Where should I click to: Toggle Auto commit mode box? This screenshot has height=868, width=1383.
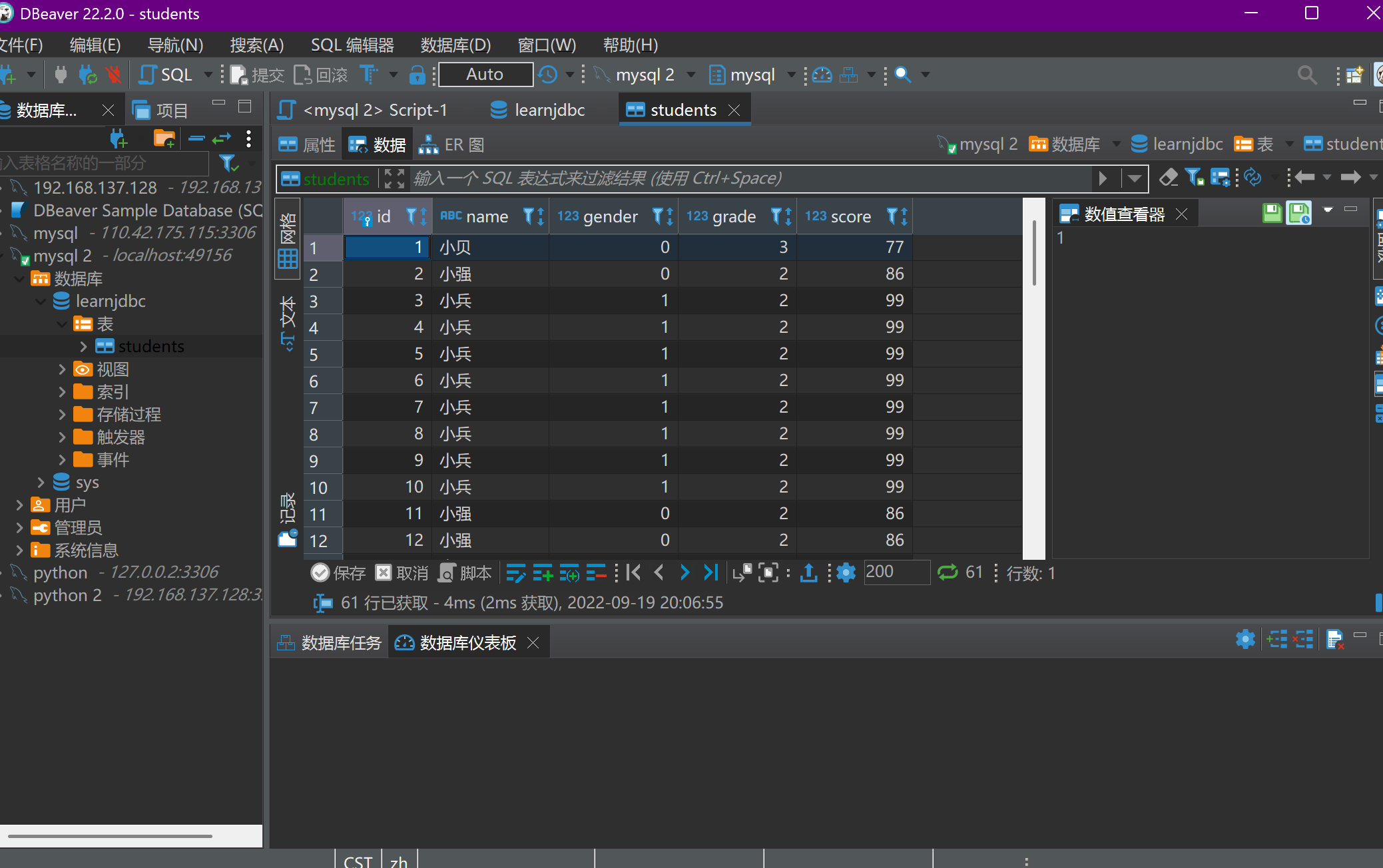tap(485, 75)
